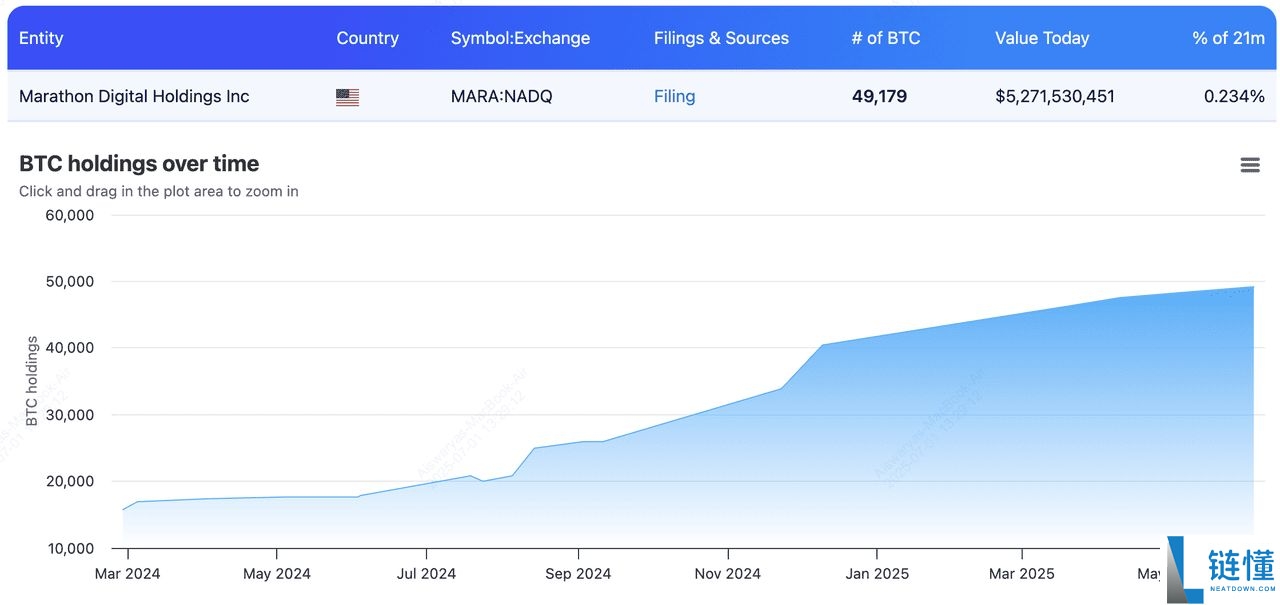Click the 50,000 y-axis label
1280x605 pixels.
[70, 282]
